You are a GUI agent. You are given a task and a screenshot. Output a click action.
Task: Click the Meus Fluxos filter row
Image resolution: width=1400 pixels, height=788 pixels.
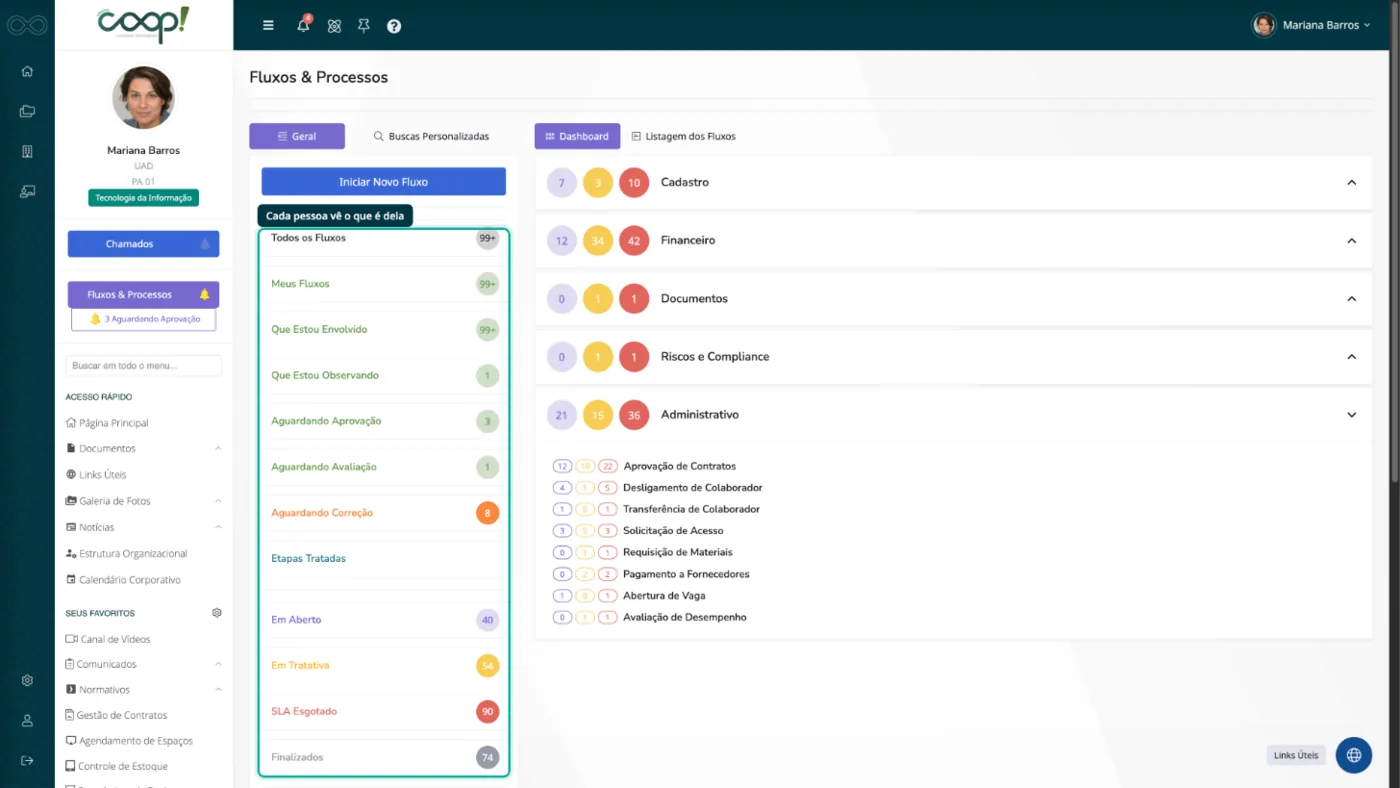pyautogui.click(x=384, y=284)
